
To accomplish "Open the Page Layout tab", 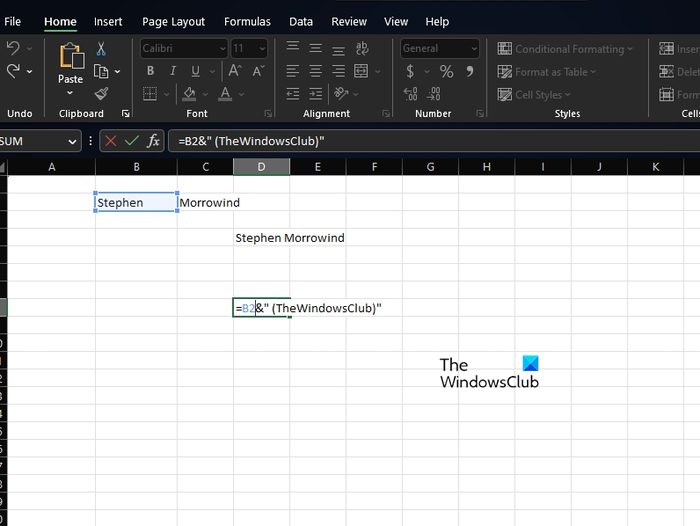I will [x=173, y=21].
